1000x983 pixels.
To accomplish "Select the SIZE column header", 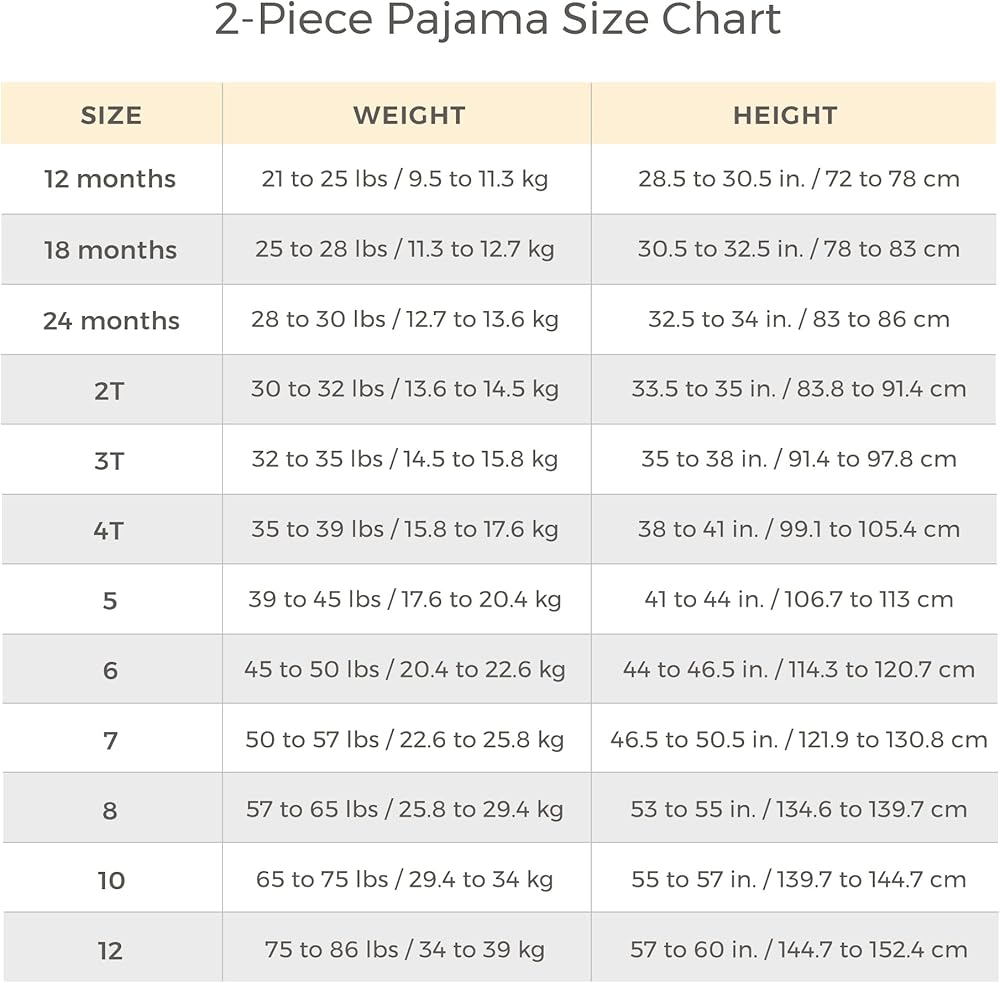I will pos(111,115).
